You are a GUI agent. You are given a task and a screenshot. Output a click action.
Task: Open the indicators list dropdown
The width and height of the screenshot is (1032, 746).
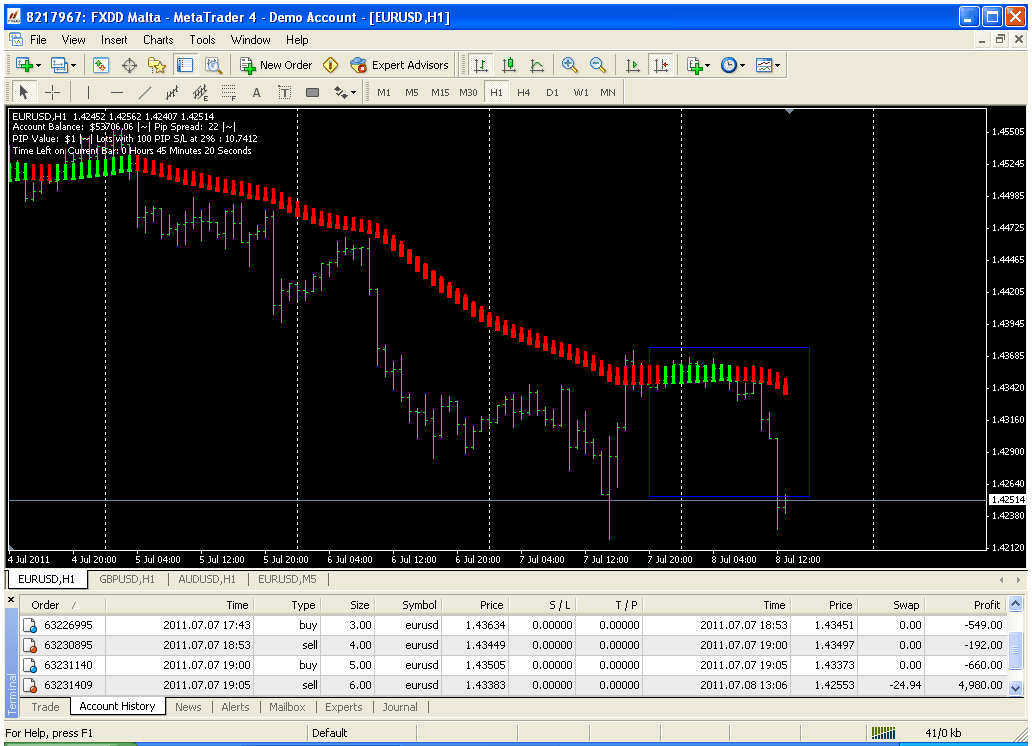click(698, 65)
